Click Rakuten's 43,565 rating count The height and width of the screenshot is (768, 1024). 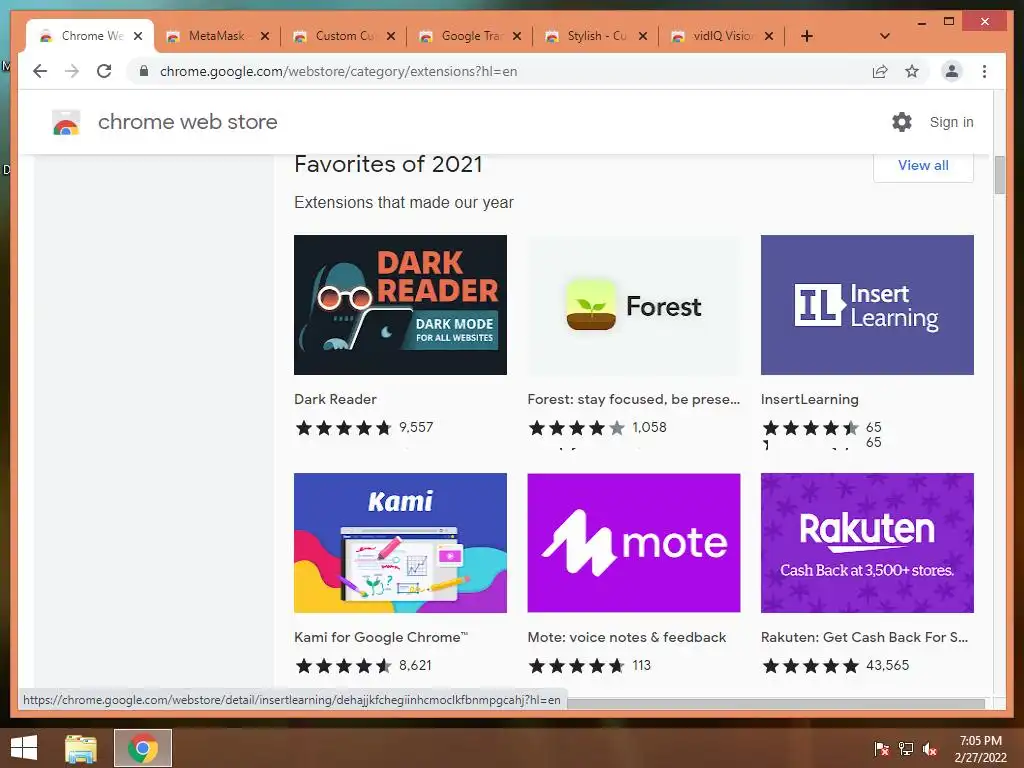tap(888, 665)
